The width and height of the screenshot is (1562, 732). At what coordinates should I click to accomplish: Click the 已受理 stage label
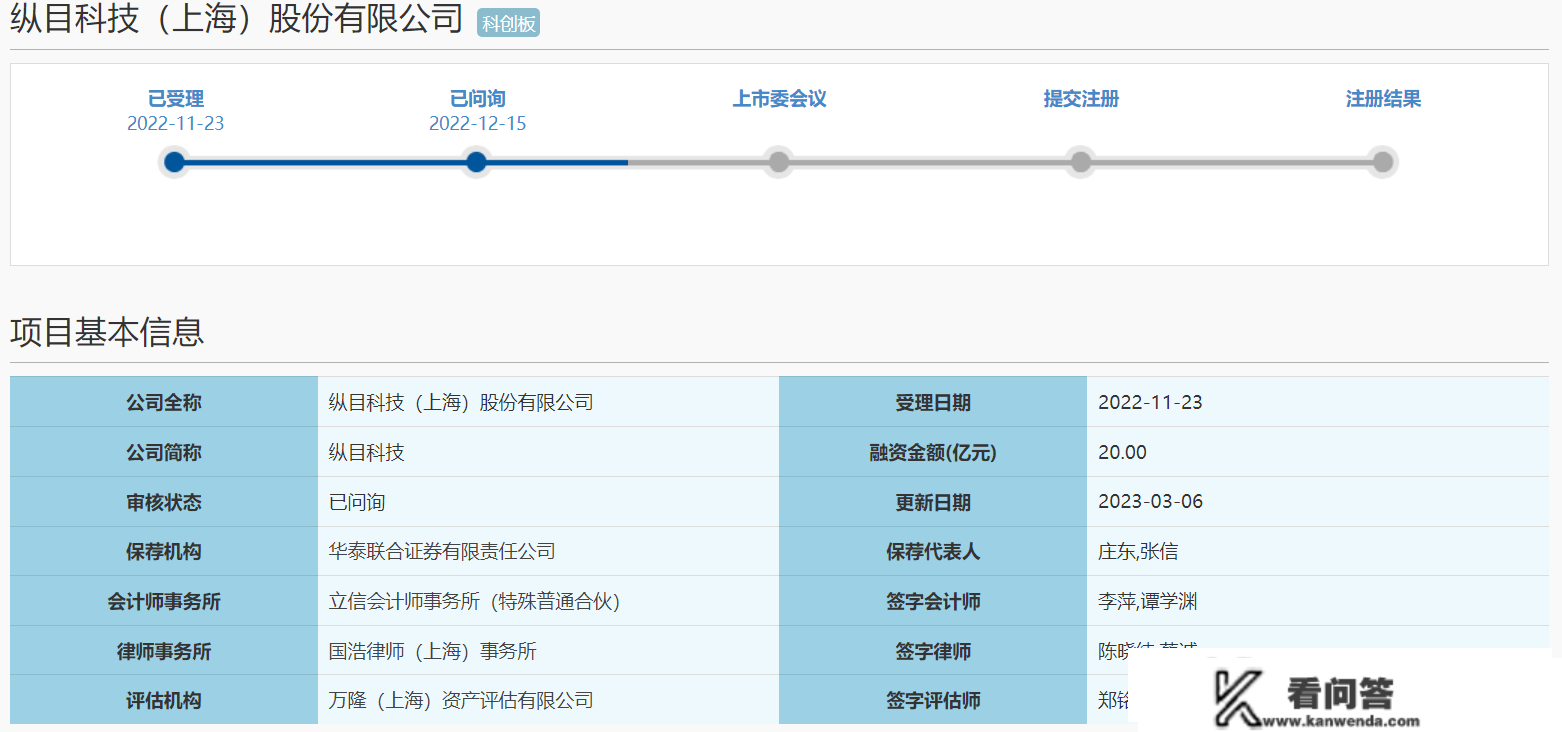click(176, 99)
